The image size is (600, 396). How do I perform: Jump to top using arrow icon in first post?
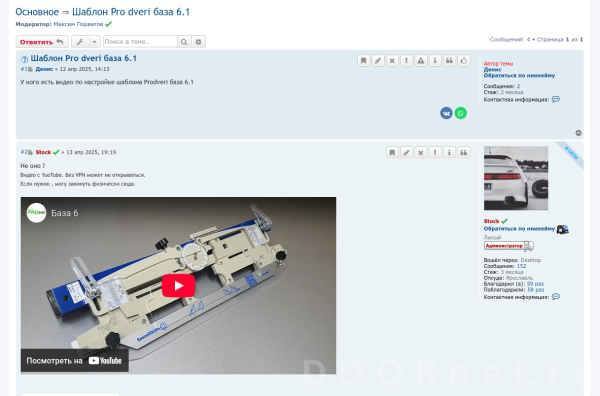(579, 133)
